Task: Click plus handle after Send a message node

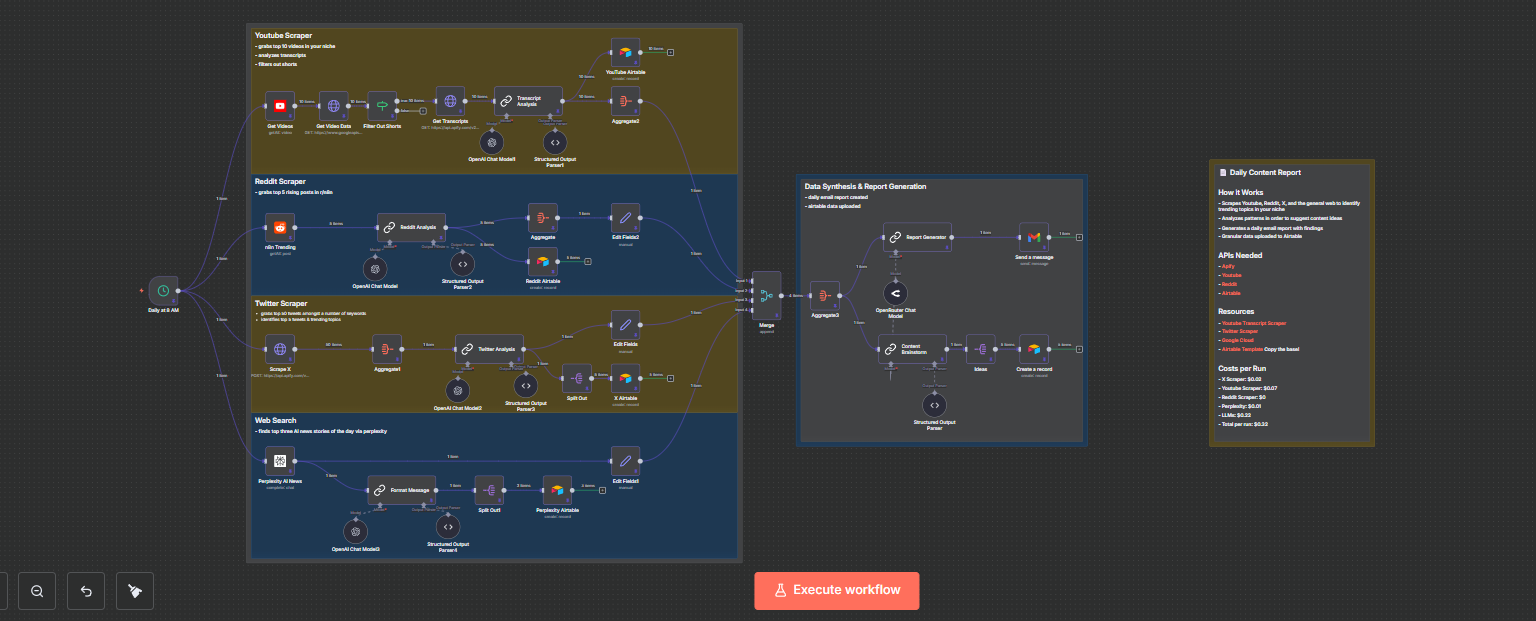Action: coord(1079,237)
